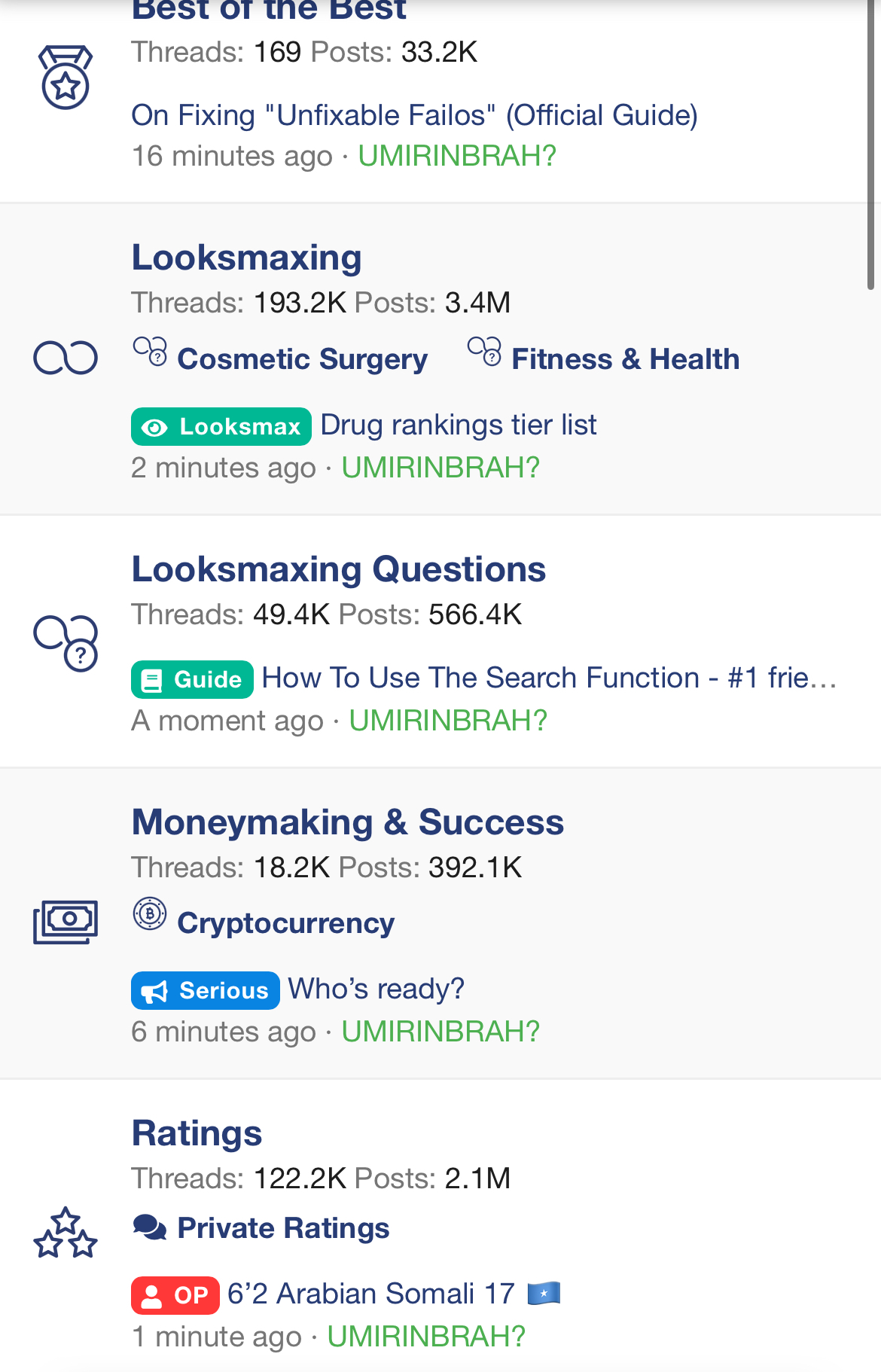Click the Moneymaking cash bills icon
Image resolution: width=881 pixels, height=1372 pixels.
point(66,921)
